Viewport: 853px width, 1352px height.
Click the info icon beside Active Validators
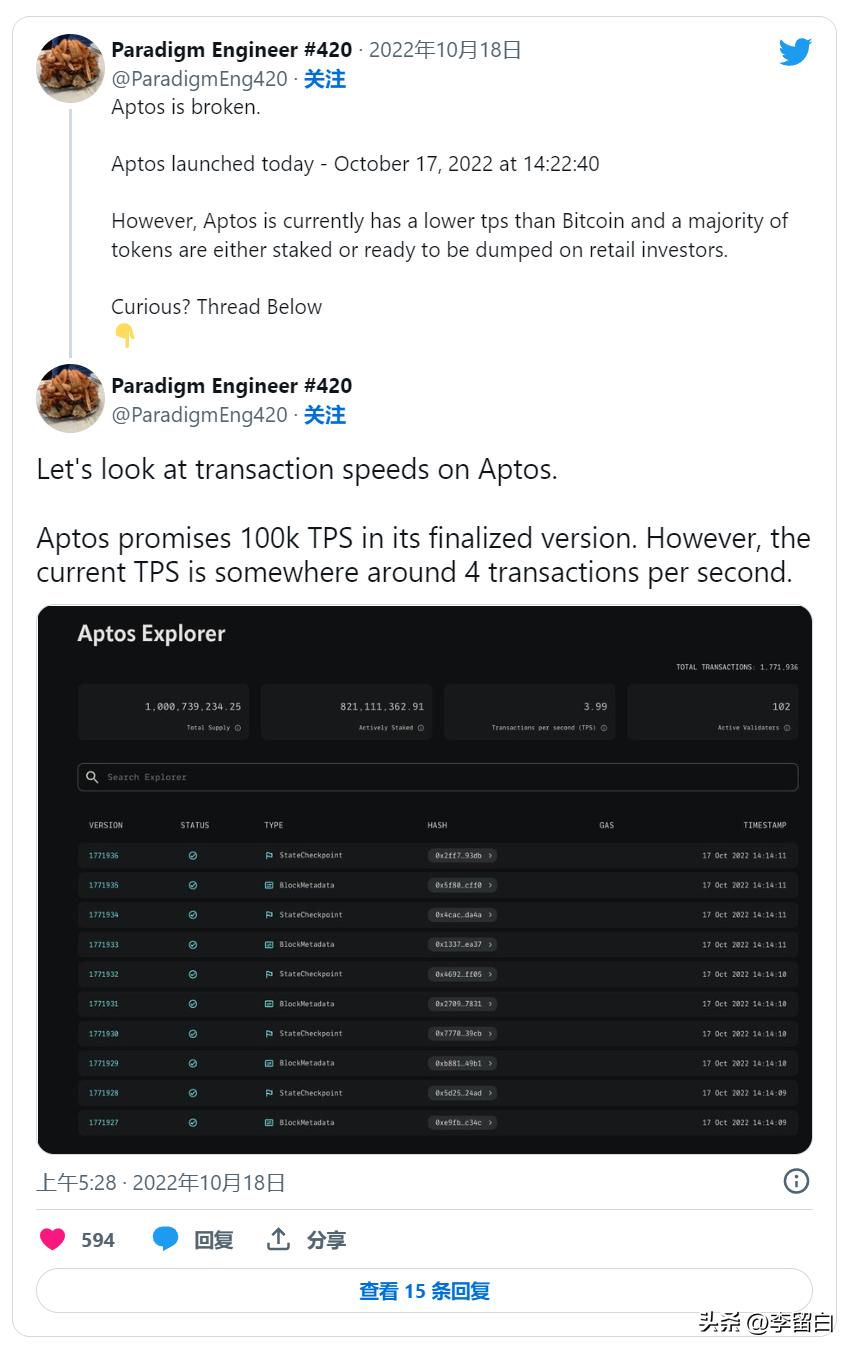[x=789, y=728]
